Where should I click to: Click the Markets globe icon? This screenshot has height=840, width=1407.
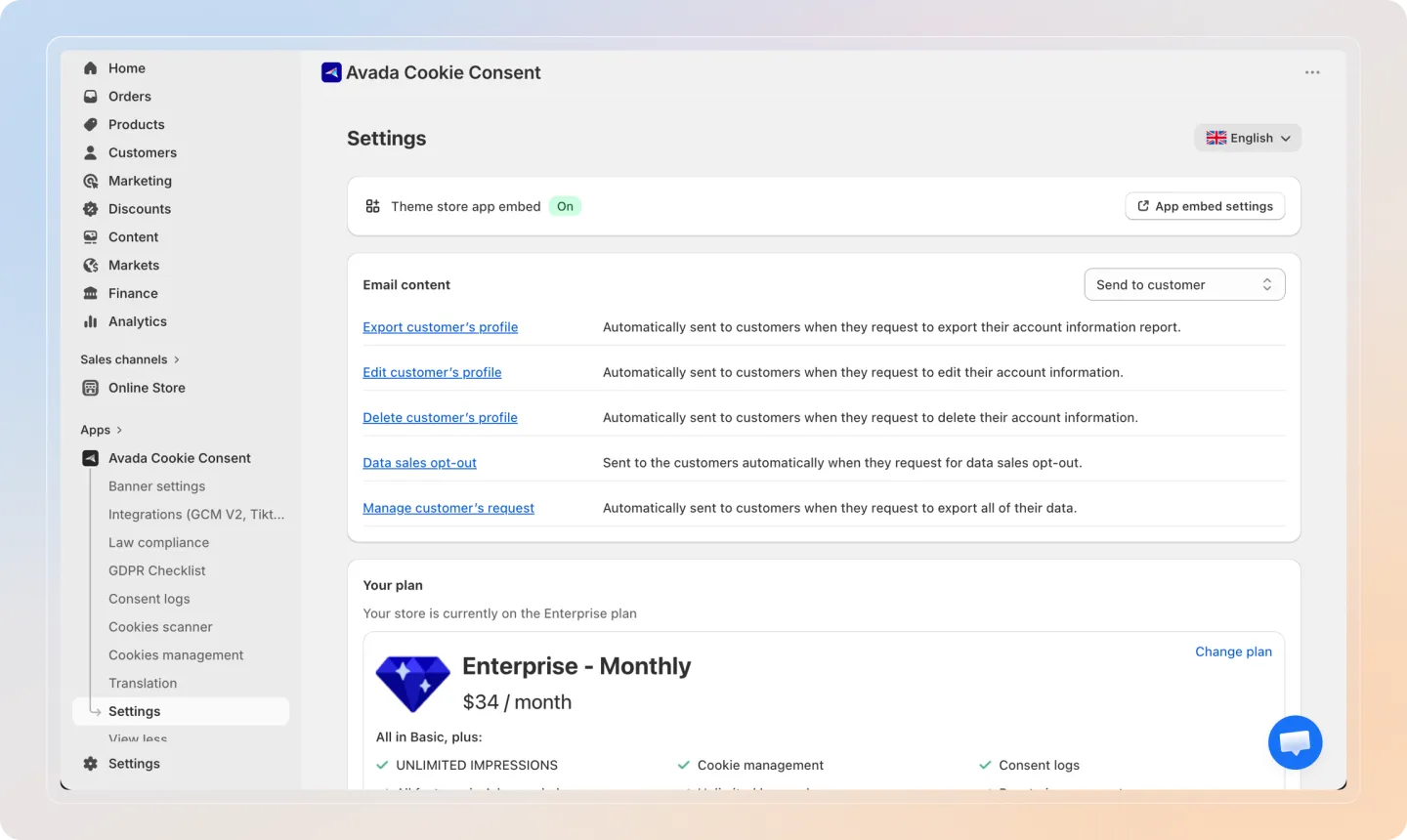[x=91, y=266]
